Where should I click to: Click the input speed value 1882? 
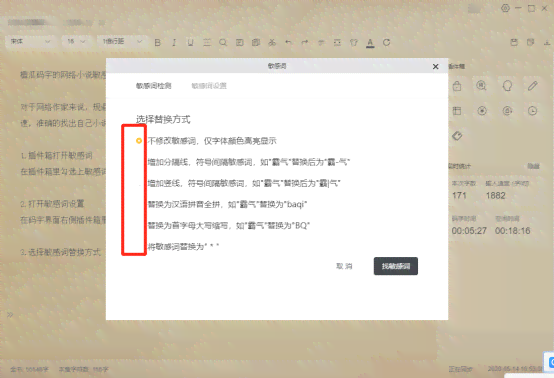click(x=495, y=195)
